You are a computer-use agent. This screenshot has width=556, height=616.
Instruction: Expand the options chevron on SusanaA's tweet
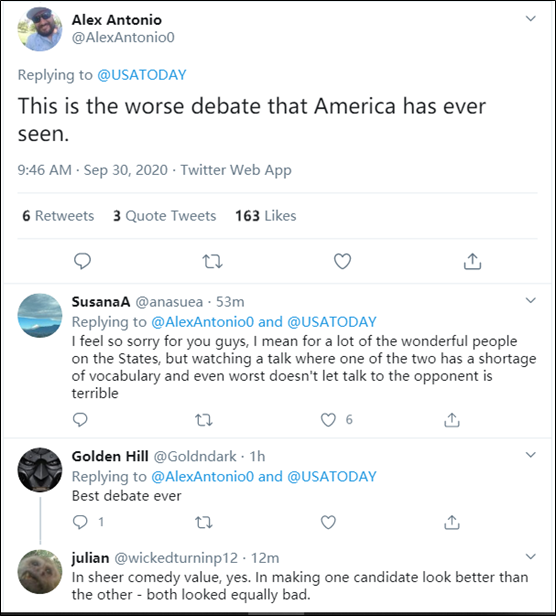click(531, 301)
